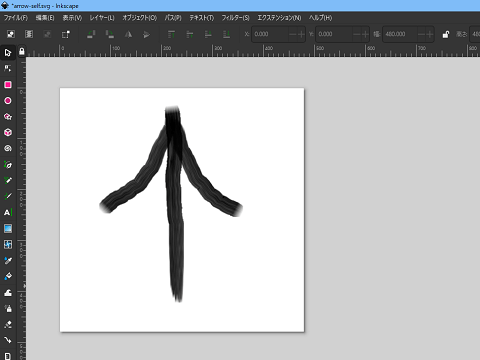Toggle guide lock at ruler corner

[x=22, y=51]
